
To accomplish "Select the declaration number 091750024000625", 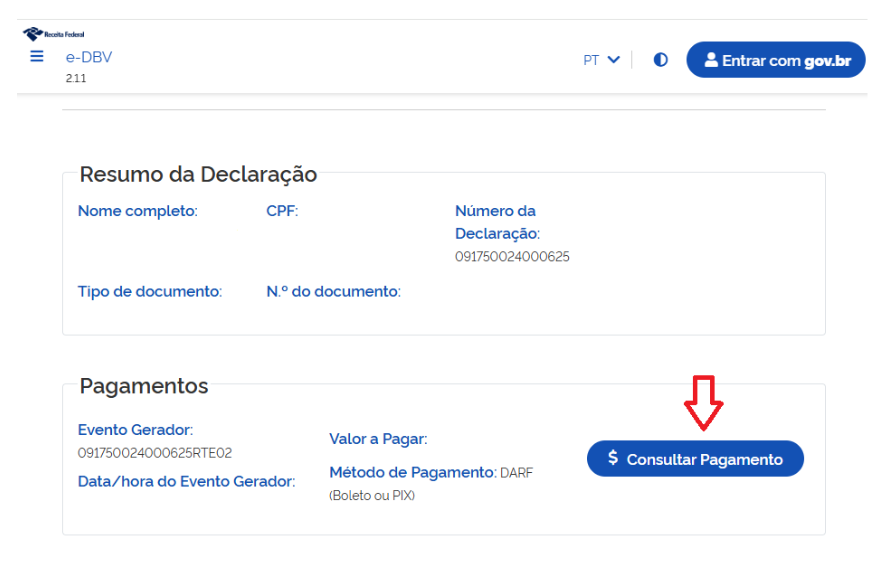I will pos(512,257).
